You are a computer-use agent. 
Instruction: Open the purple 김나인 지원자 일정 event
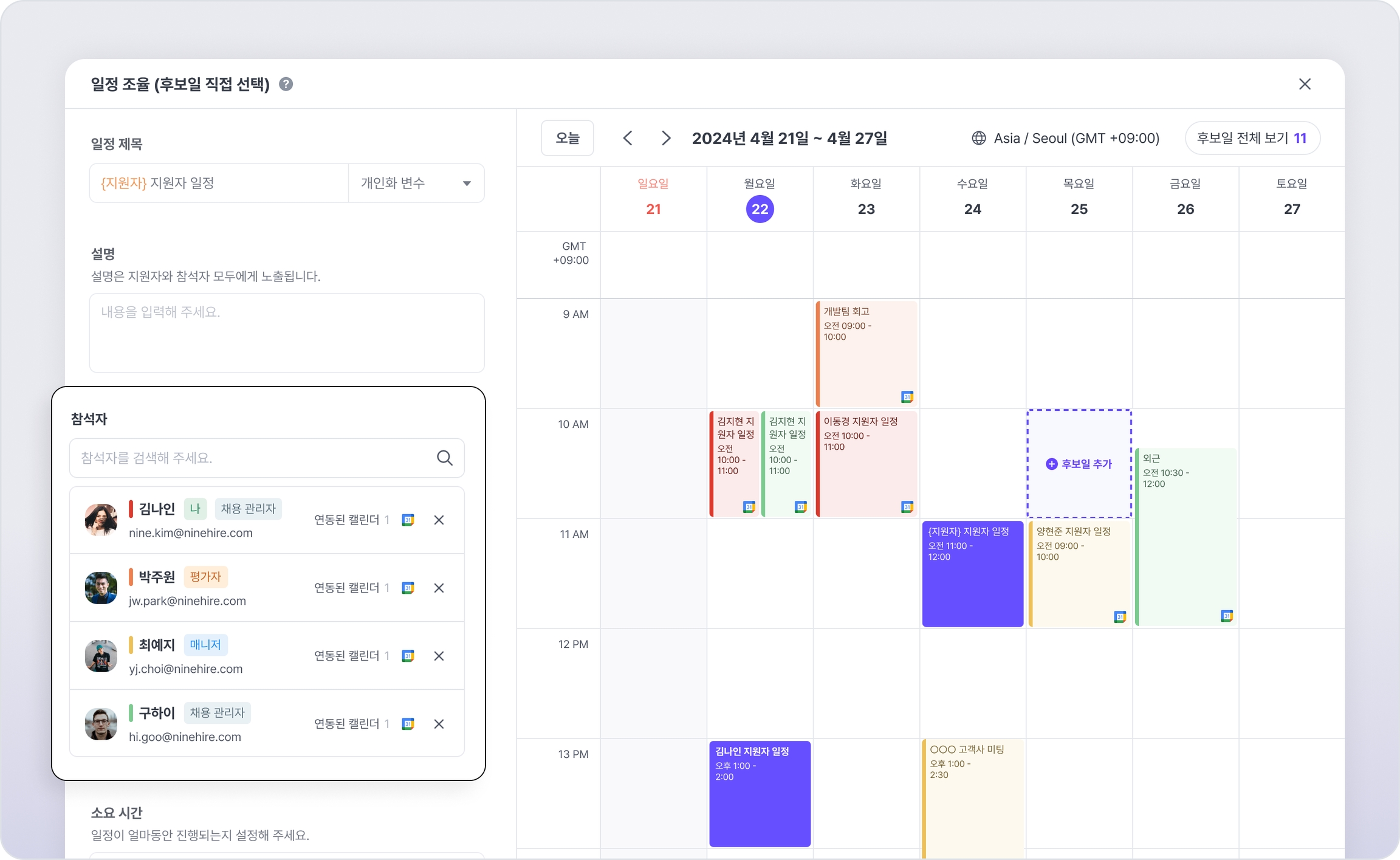tap(760, 793)
